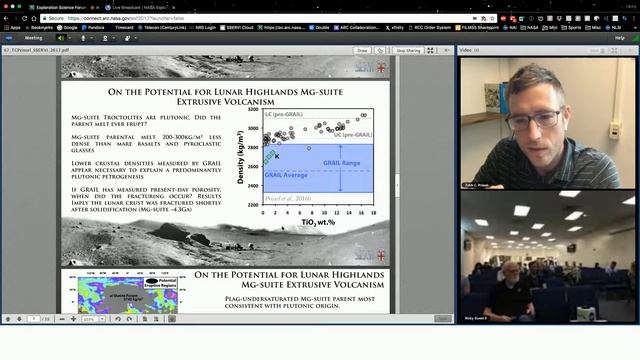
Task: Open the NRS Login bookmark
Action: pos(202,28)
